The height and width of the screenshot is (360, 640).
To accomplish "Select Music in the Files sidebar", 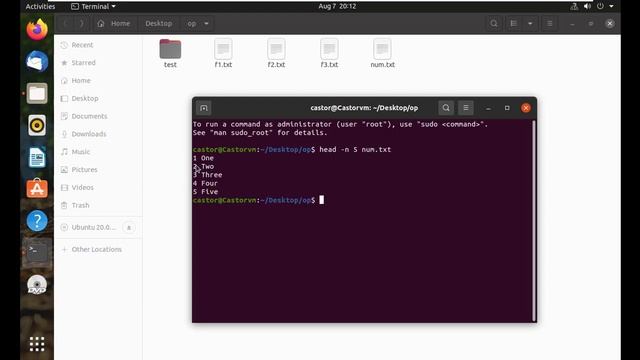I will click(98, 152).
